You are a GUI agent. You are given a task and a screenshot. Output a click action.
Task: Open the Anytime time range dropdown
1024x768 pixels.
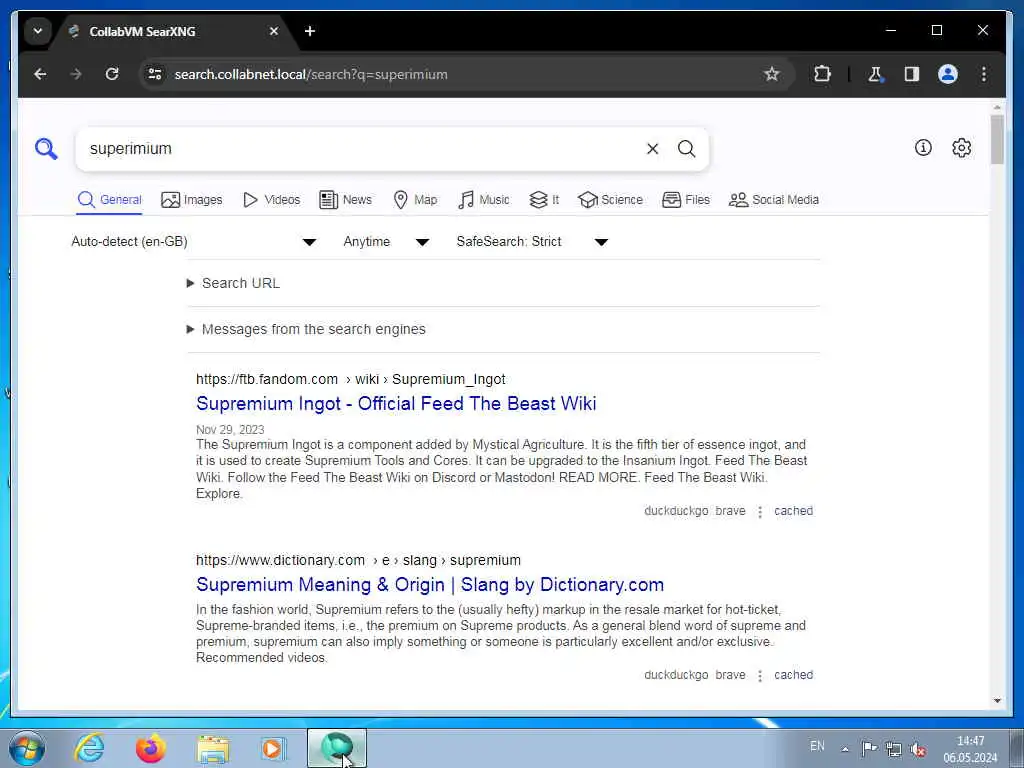(x=386, y=242)
